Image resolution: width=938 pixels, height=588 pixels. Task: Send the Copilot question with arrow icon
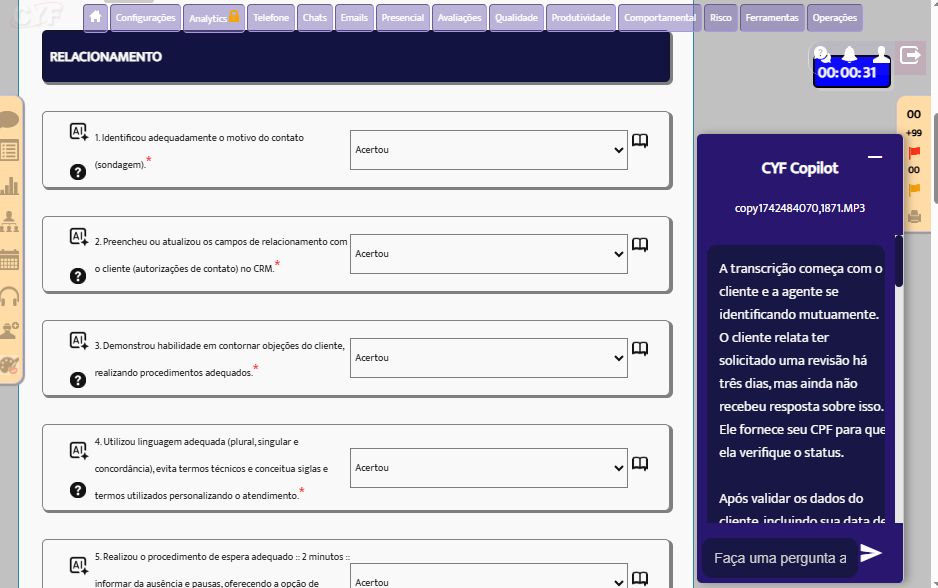point(871,553)
